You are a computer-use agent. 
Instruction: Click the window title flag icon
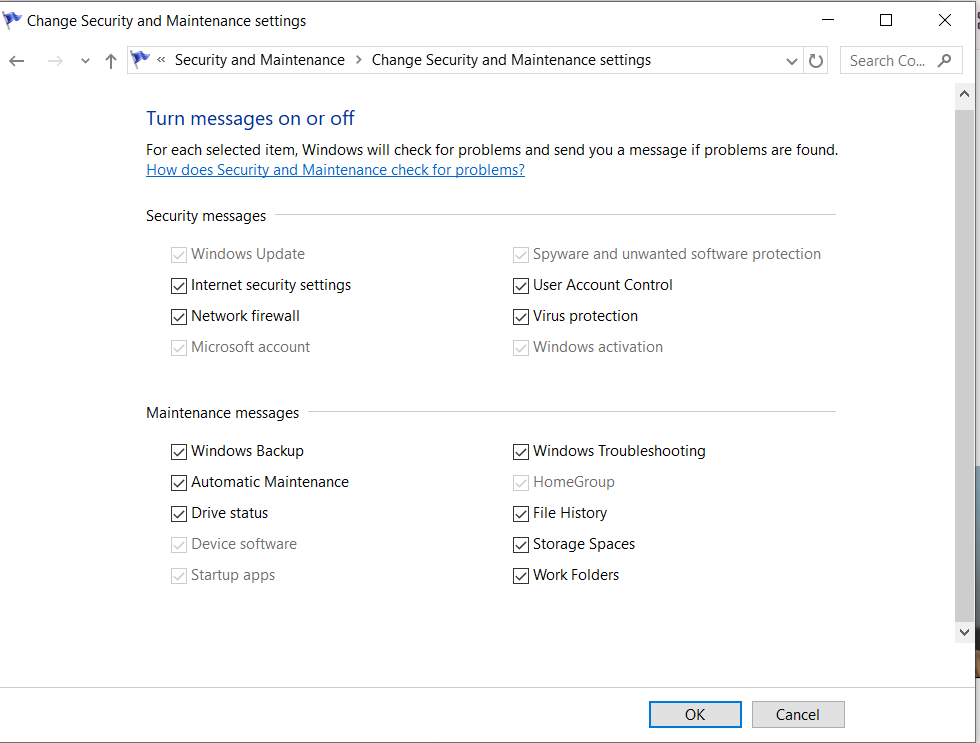click(12, 20)
